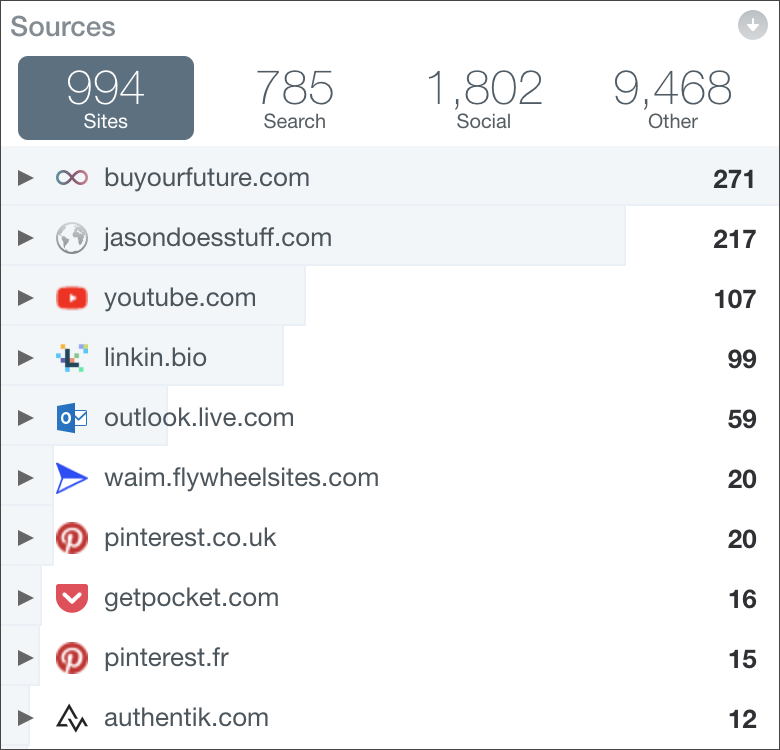Image resolution: width=780 pixels, height=750 pixels.
Task: Switch to the 785 Search tab
Action: (294, 98)
